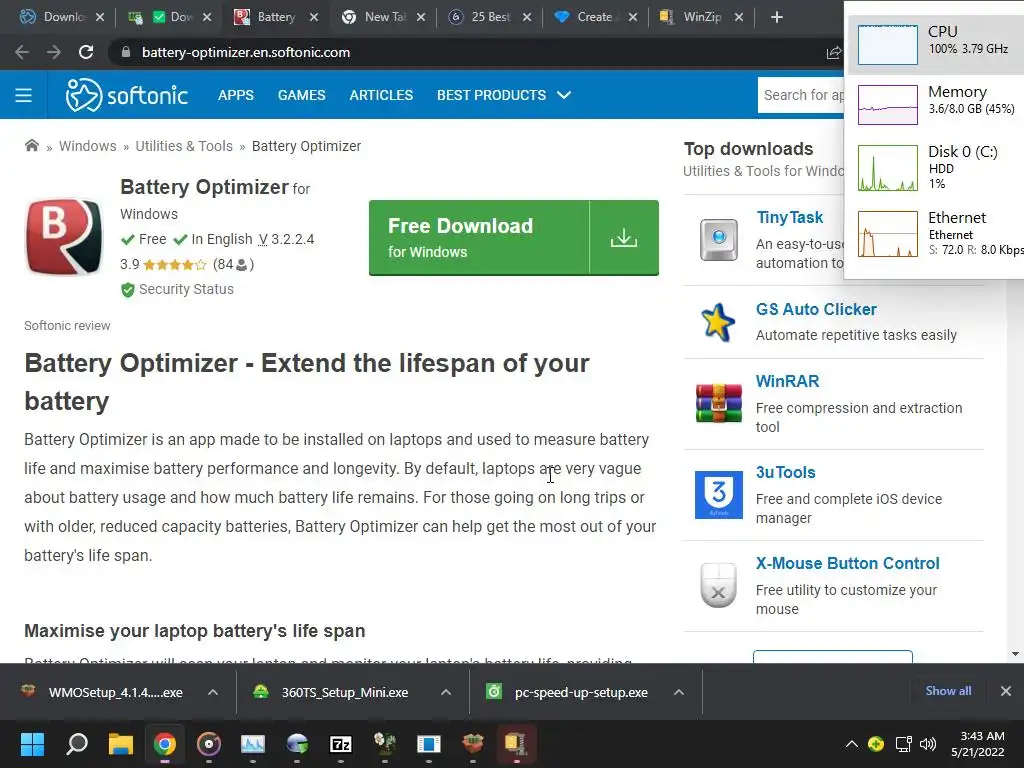Viewport: 1024px width, 768px height.
Task: Open X-Mouse Button Control link
Action: 848,564
